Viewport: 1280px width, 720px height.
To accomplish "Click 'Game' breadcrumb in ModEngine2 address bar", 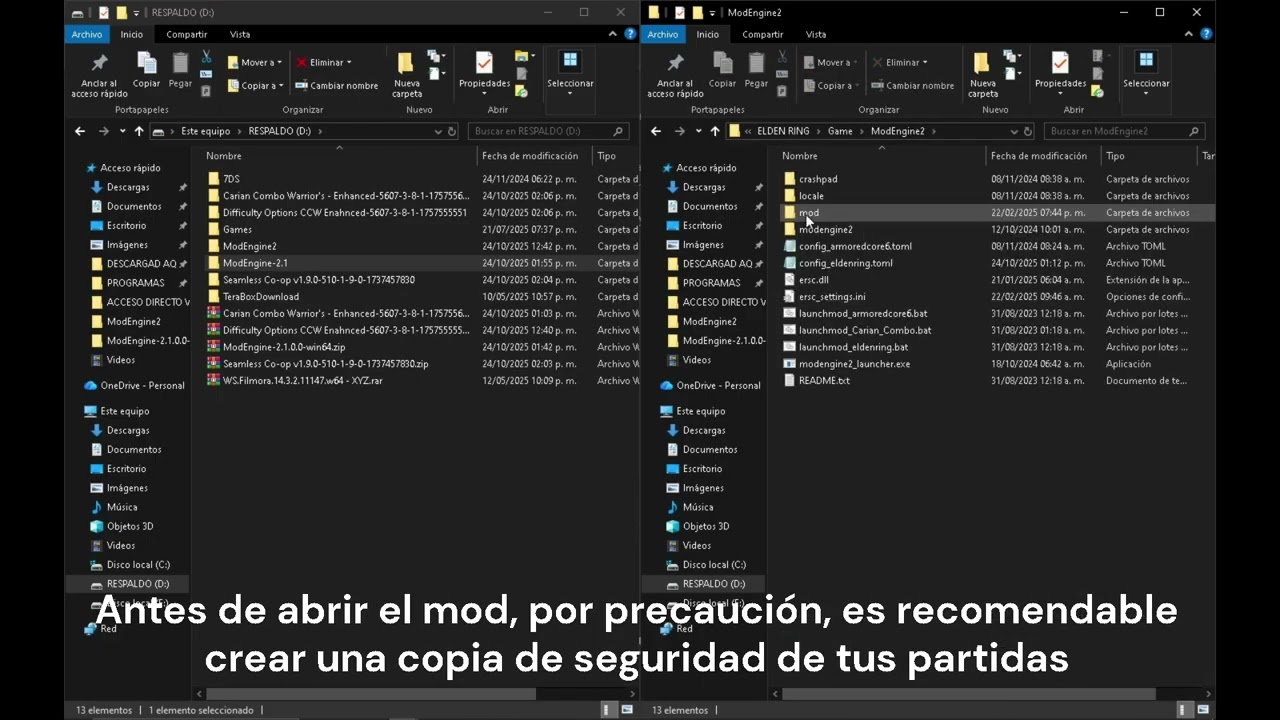I will pyautogui.click(x=840, y=131).
